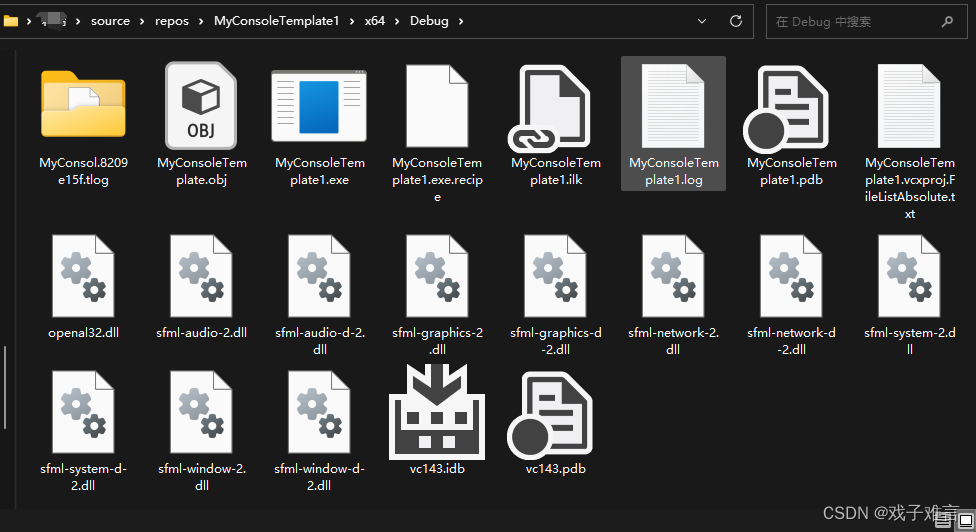
Task: Open the address bar history dropdown
Action: tap(702, 21)
